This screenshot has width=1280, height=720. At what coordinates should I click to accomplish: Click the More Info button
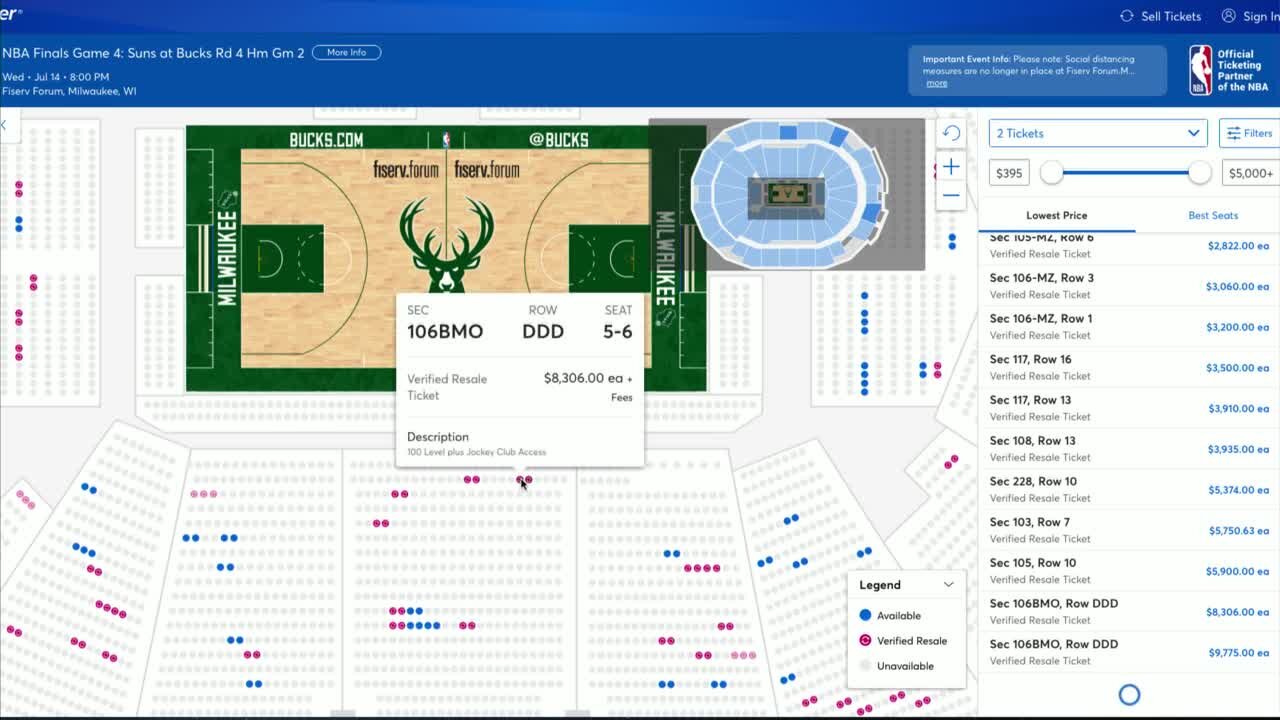pos(346,52)
